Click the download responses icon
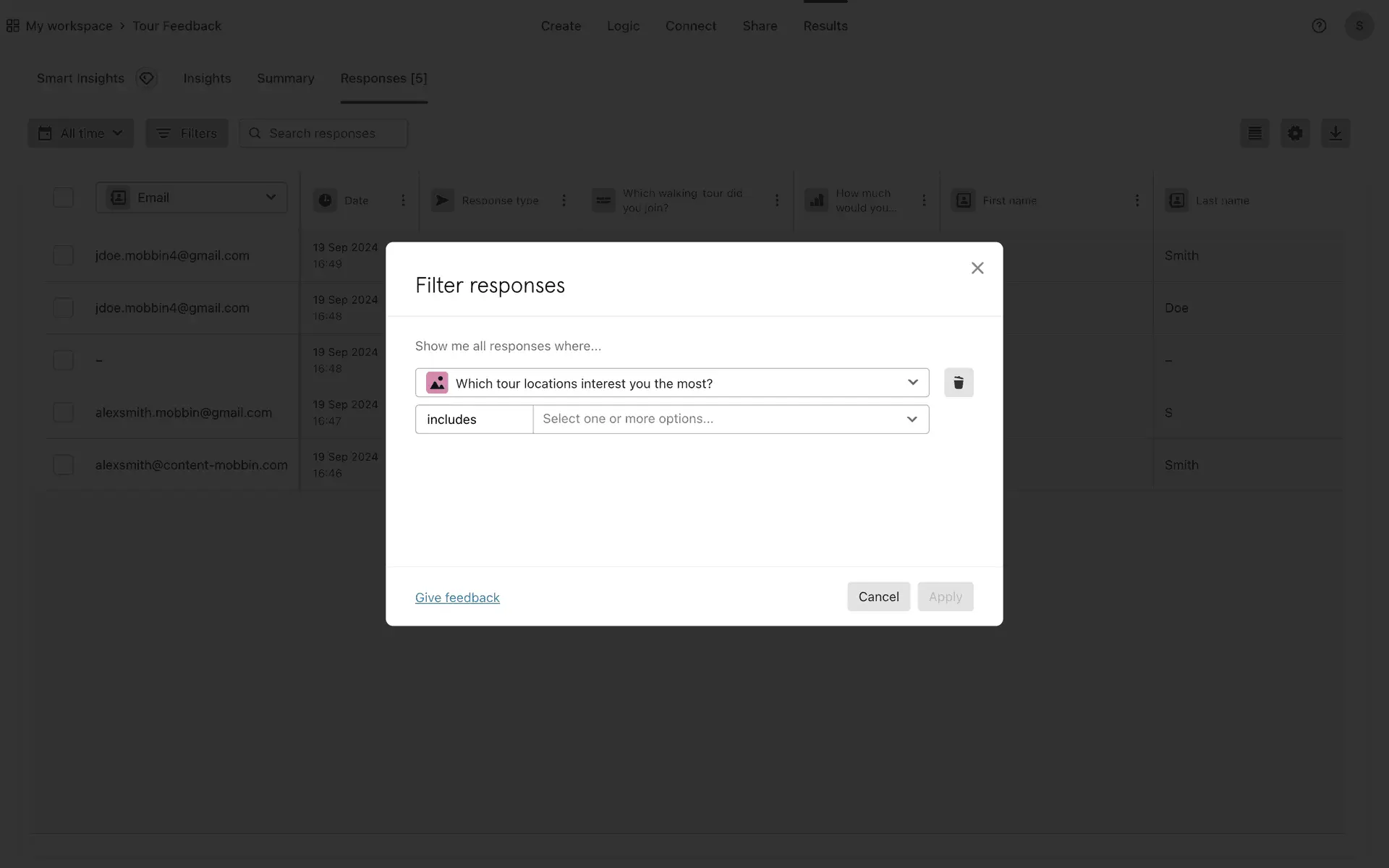1389x868 pixels. 1335,134
